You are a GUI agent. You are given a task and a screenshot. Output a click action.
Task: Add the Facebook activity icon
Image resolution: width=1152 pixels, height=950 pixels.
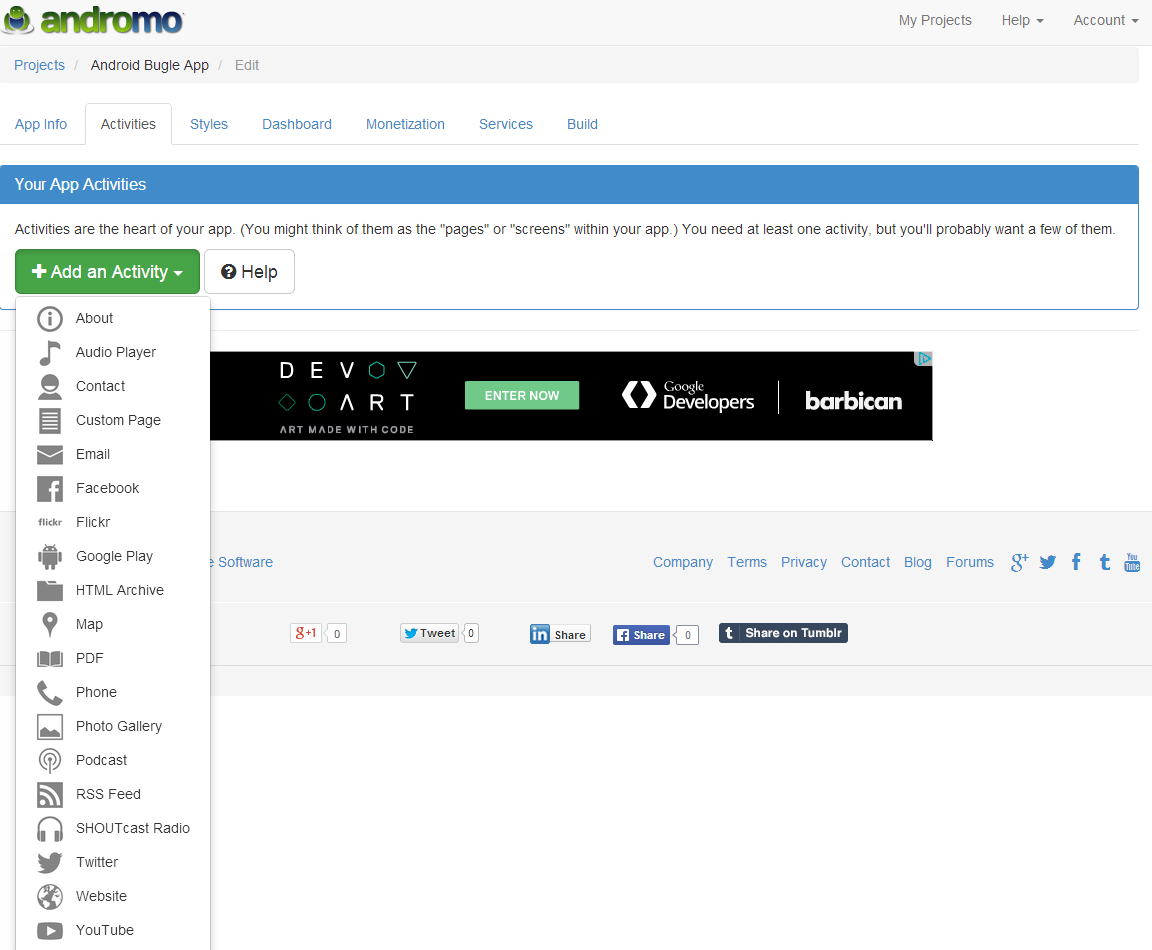(50, 489)
